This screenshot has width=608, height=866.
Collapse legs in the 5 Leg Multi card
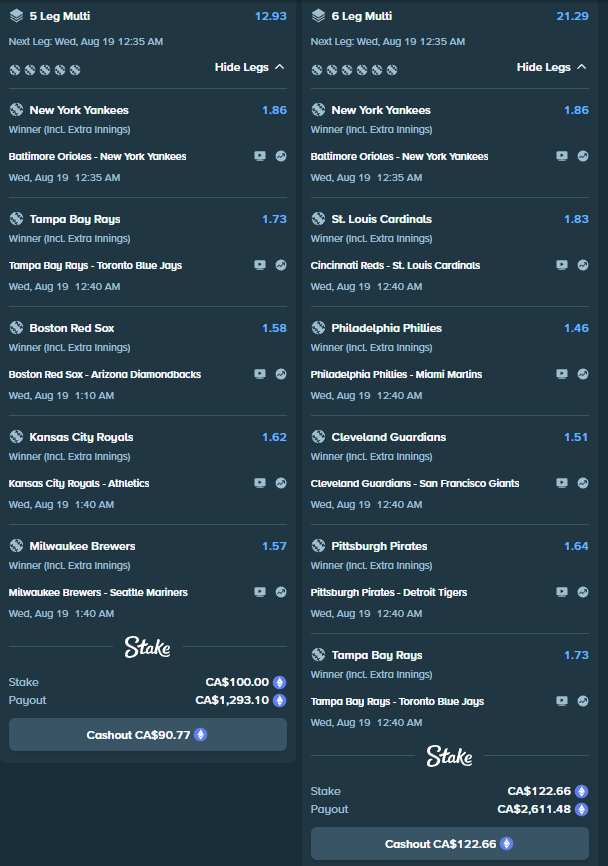tap(249, 67)
